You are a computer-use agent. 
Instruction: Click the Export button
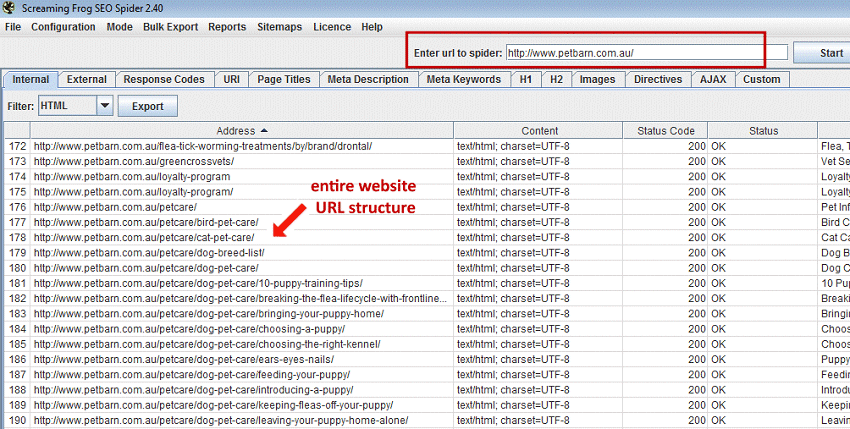point(147,106)
